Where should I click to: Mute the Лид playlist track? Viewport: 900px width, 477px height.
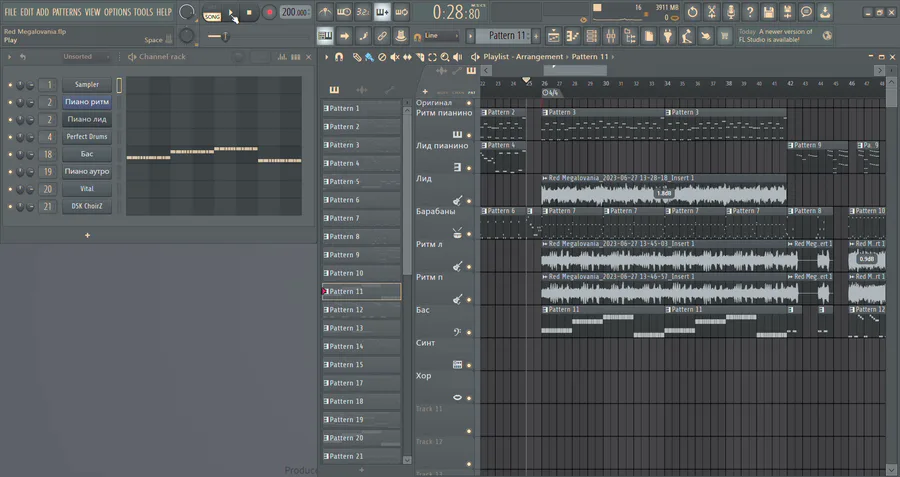point(469,201)
